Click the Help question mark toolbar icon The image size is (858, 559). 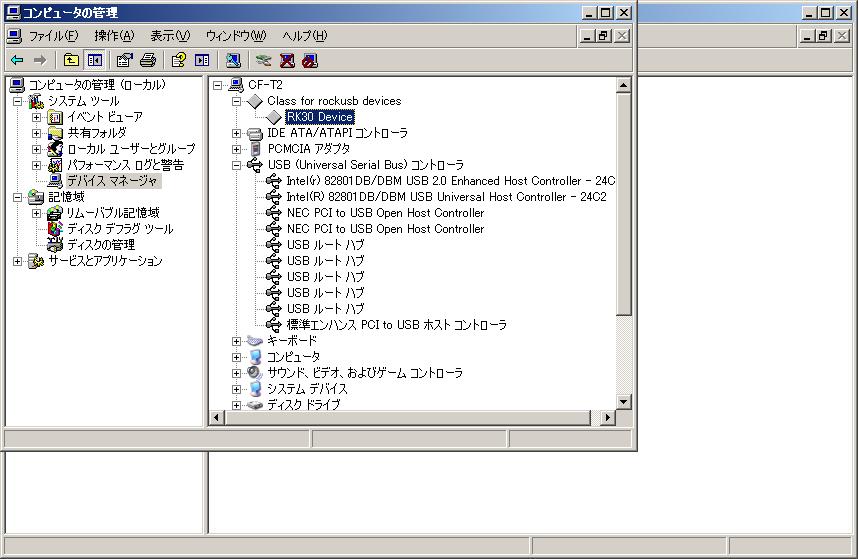178,60
